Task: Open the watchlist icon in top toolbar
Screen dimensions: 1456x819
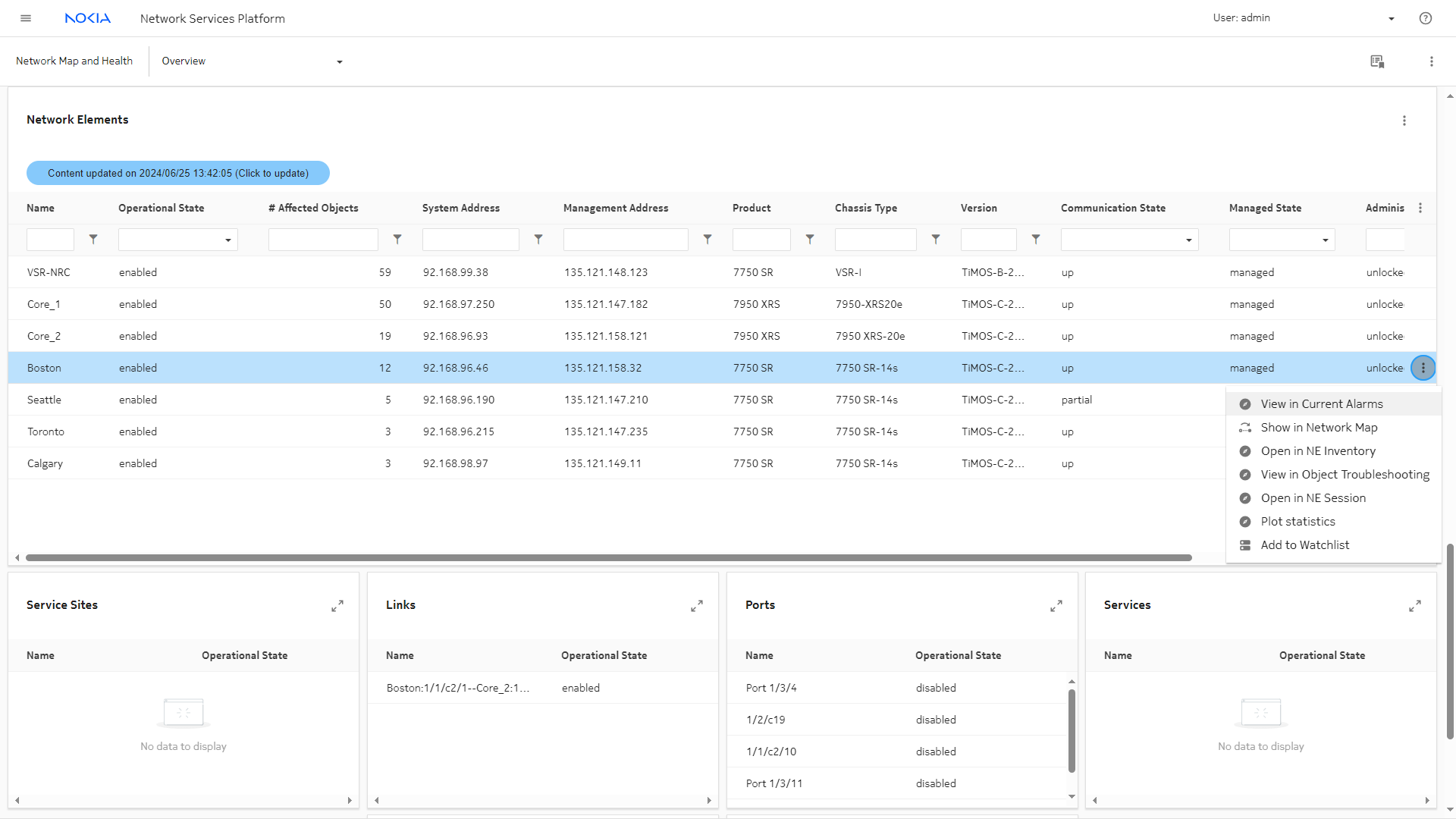Action: pyautogui.click(x=1377, y=61)
